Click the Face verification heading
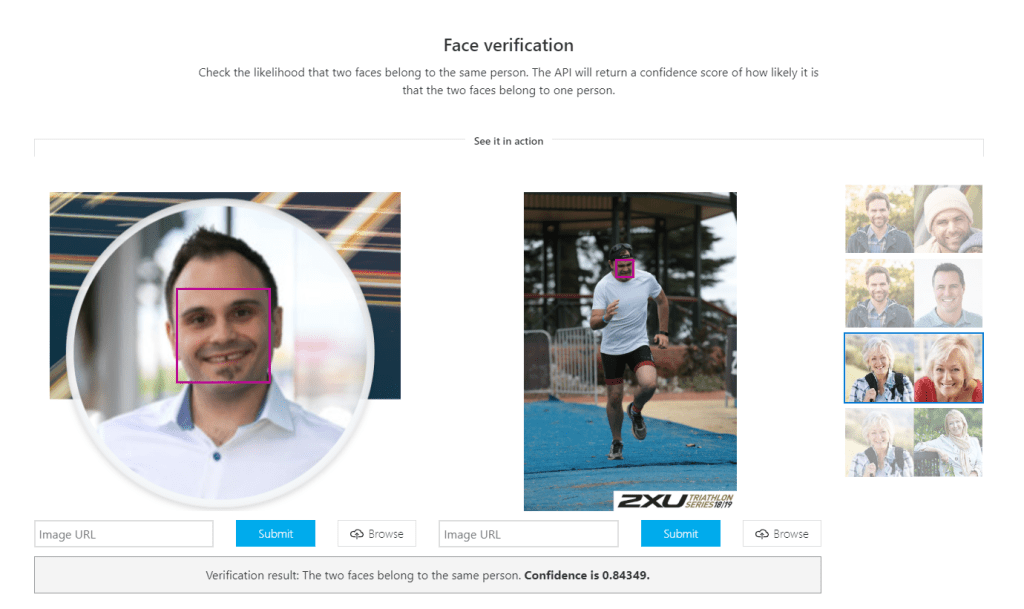This screenshot has height=609, width=1024. pos(509,45)
